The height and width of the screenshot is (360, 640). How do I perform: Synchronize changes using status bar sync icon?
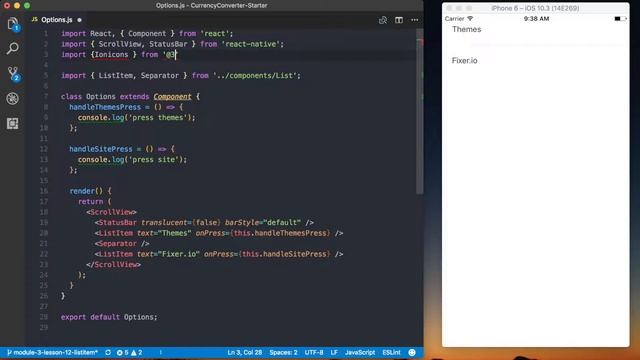coord(108,352)
